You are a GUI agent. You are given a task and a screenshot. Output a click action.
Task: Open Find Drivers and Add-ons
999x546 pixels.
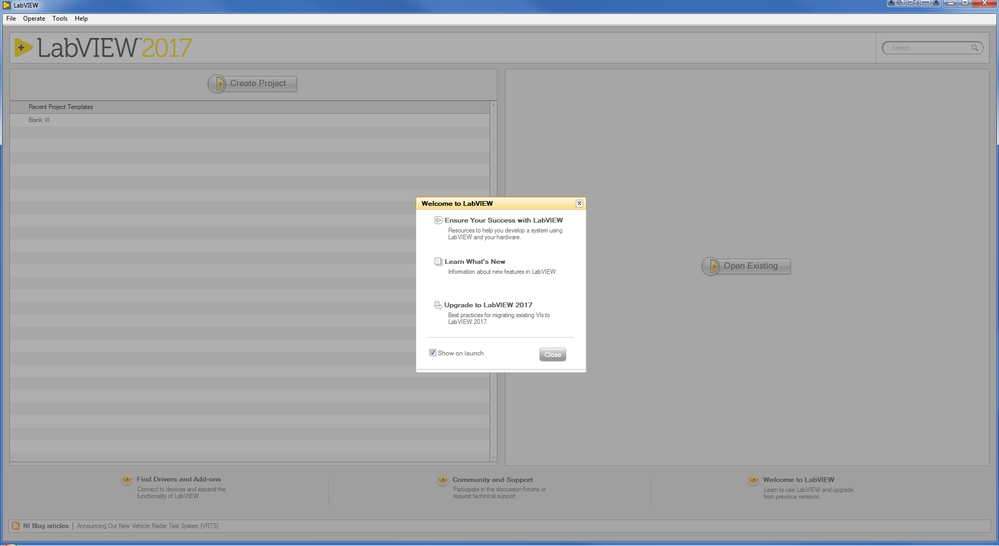pos(178,479)
